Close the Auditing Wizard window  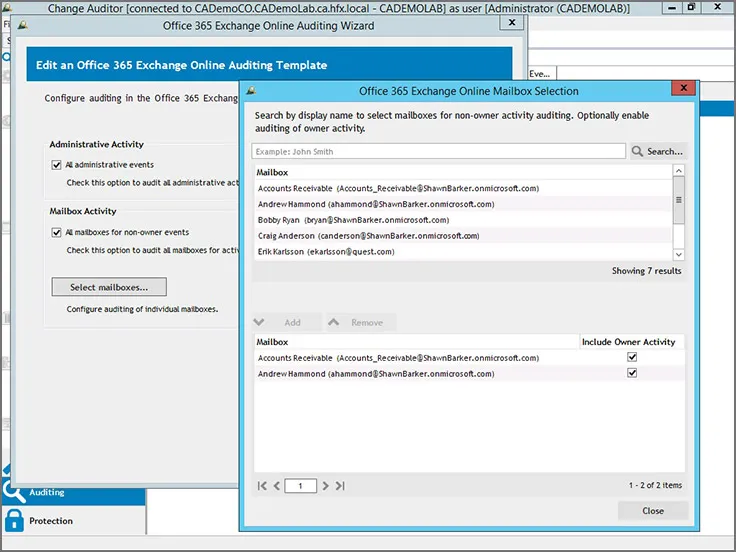pos(512,23)
